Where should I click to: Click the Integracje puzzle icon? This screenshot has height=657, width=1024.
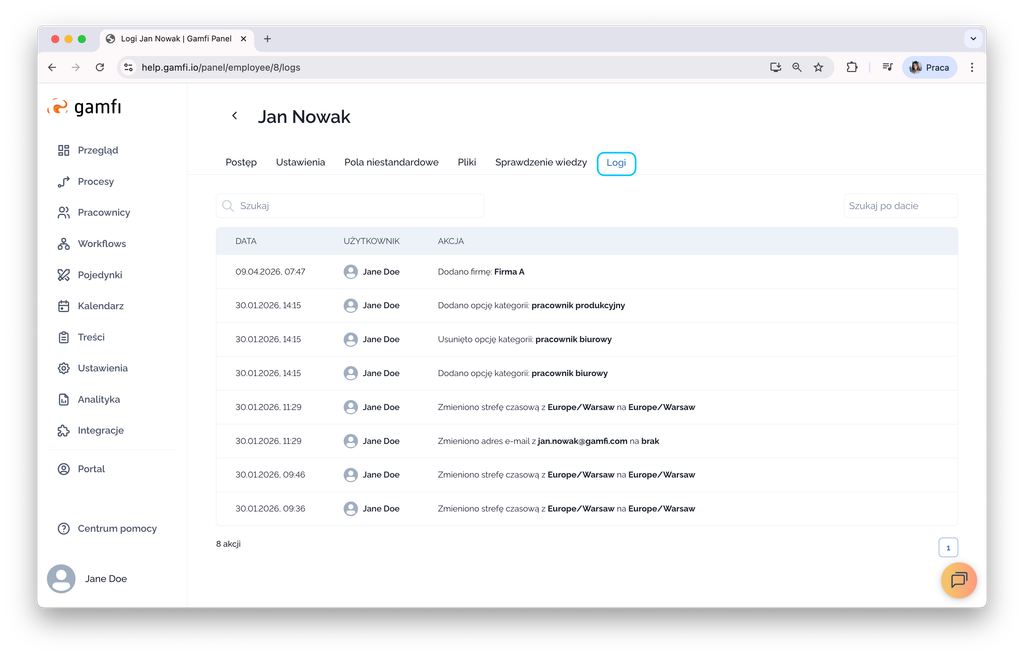click(x=64, y=431)
